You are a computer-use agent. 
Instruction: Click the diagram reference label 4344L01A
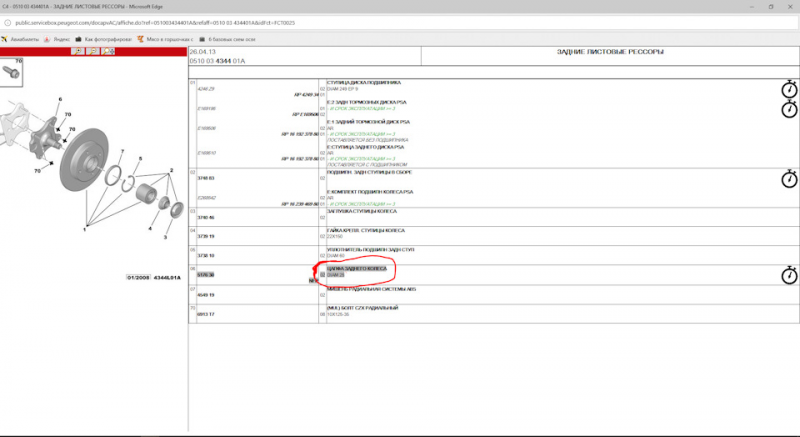tap(165, 276)
